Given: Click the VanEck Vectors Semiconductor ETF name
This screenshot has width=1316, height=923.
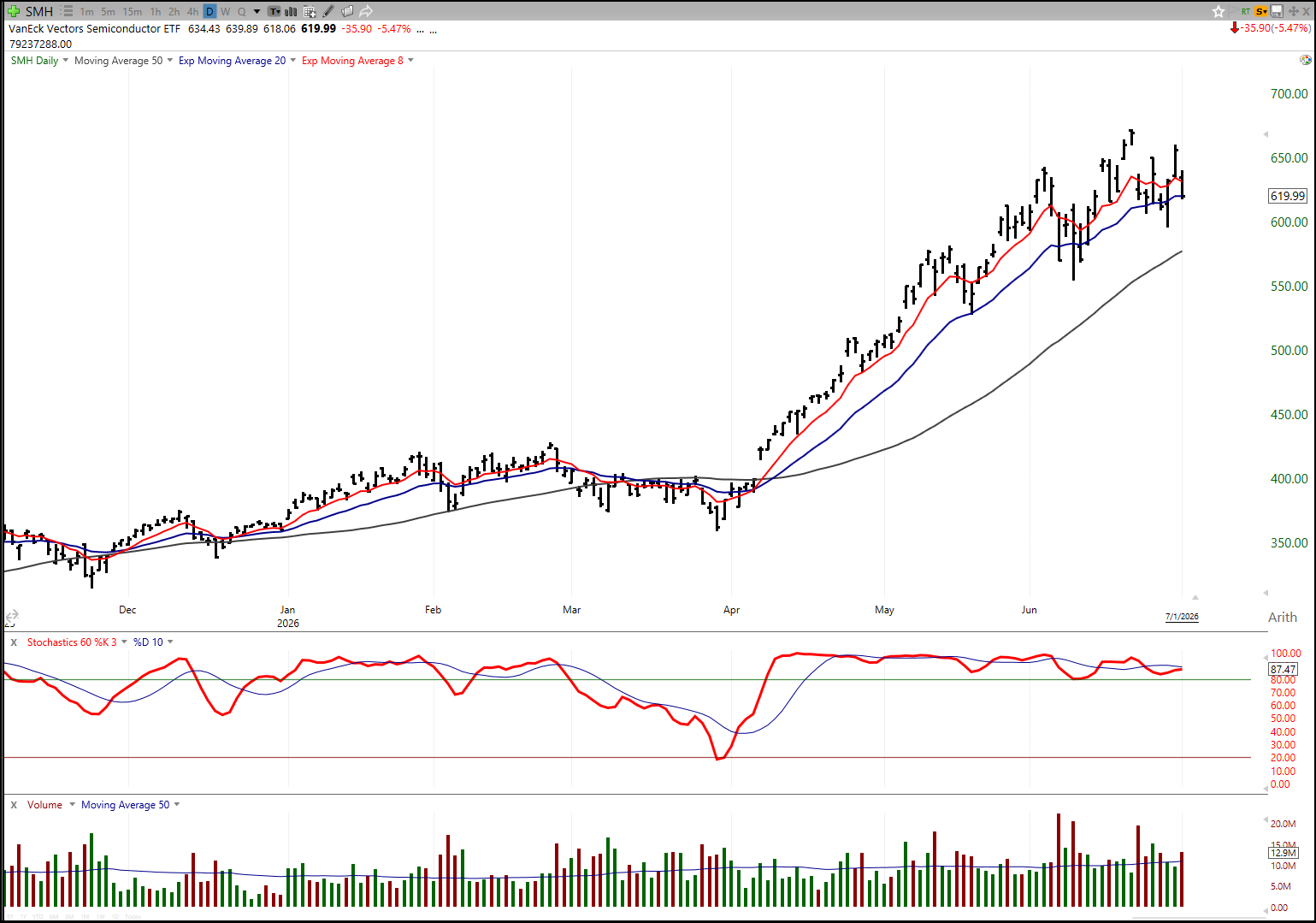Looking at the screenshot, I should pos(95,28).
